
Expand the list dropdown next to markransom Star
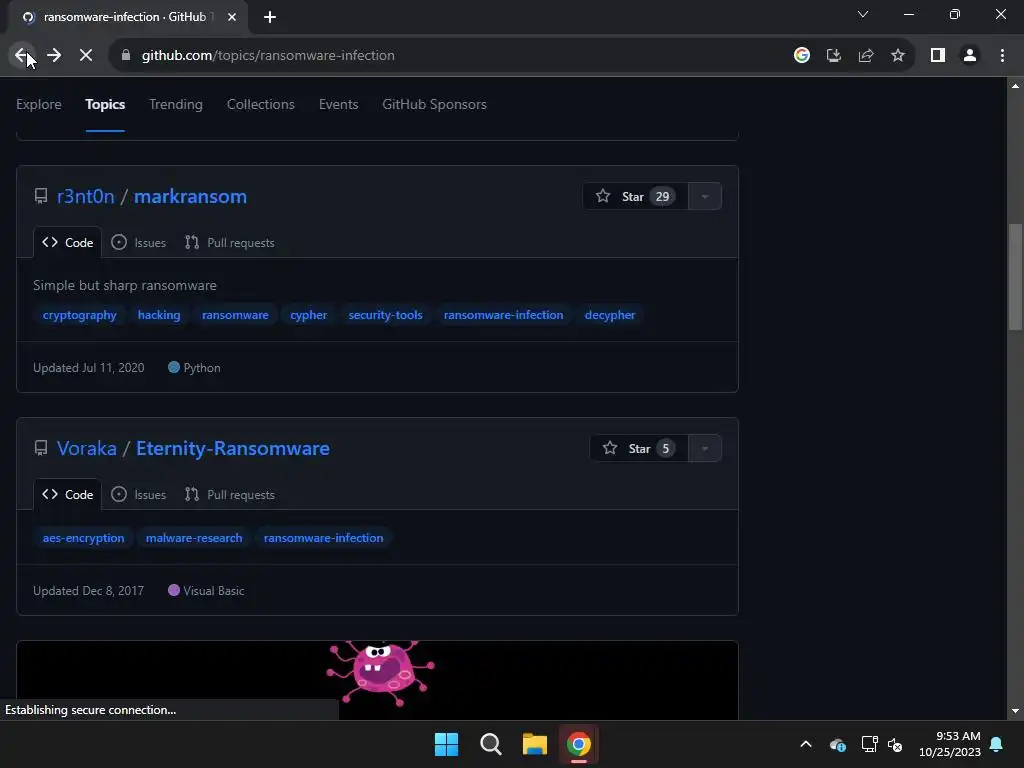[705, 196]
